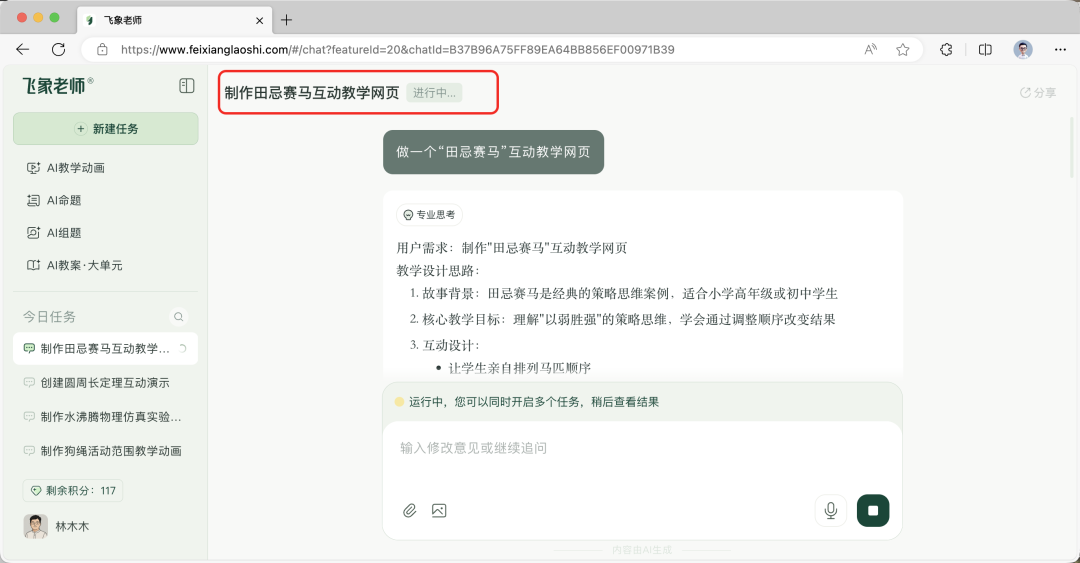This screenshot has height=563, width=1080.
Task: Add page to favorites star
Action: (903, 50)
